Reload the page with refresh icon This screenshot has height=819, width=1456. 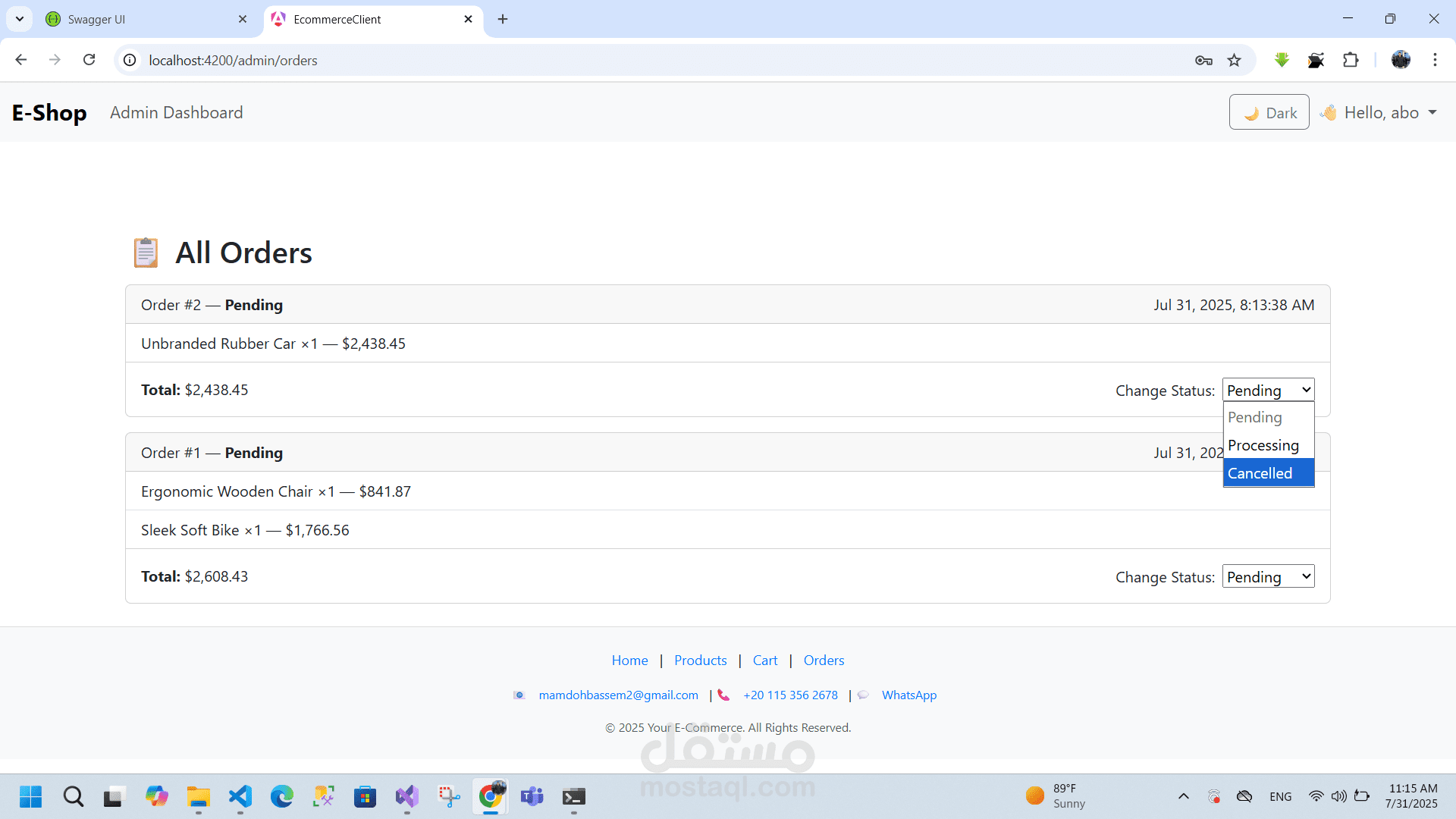89,60
